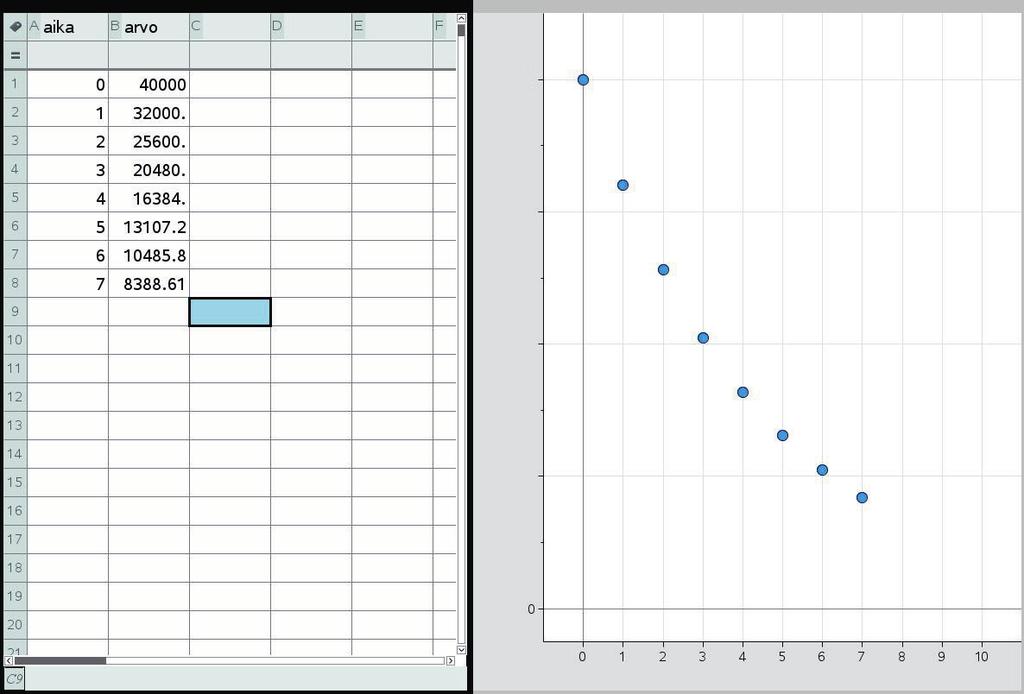Click the data point at x equals 5

click(782, 435)
